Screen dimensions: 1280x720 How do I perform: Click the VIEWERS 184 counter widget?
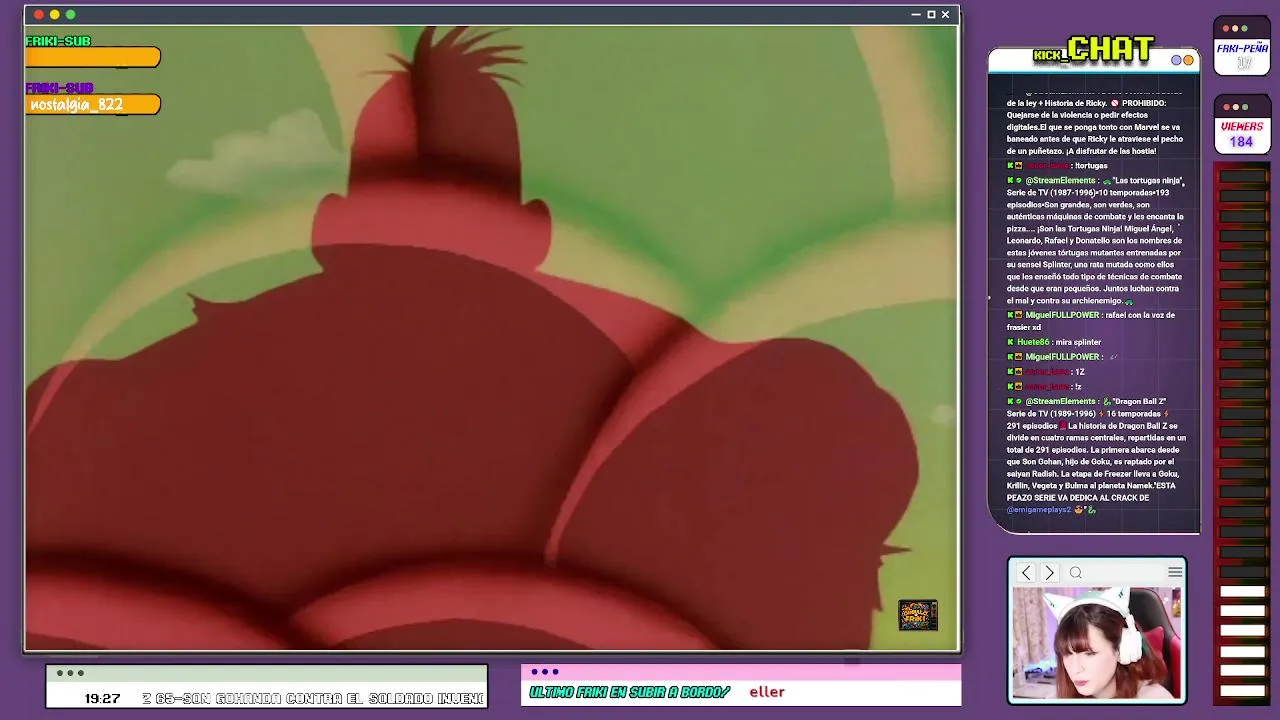[x=1242, y=125]
